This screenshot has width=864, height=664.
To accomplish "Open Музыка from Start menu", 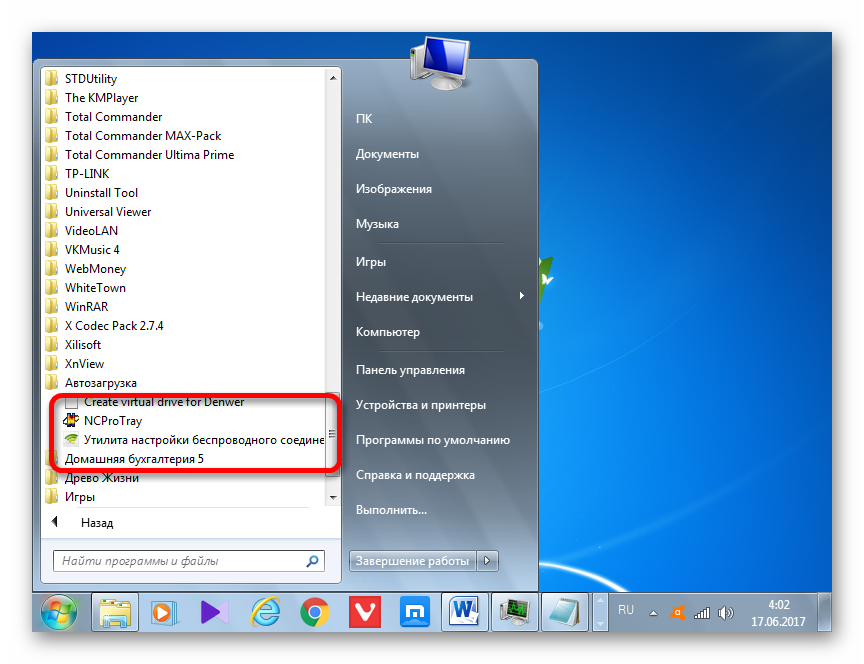I will [x=377, y=224].
